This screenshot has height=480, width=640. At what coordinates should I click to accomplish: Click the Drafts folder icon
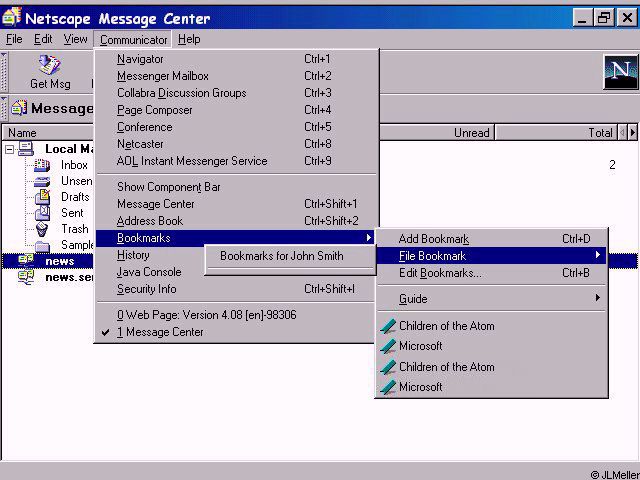click(42, 197)
